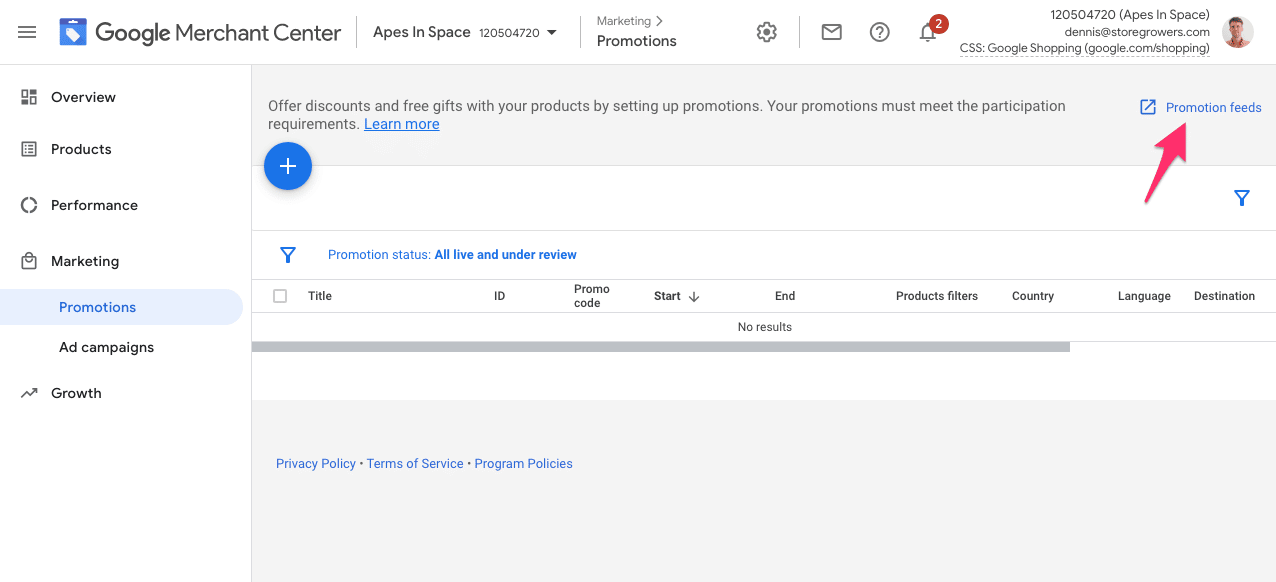The width and height of the screenshot is (1276, 582).
Task: Select Promotions in the sidebar
Action: coord(121,307)
